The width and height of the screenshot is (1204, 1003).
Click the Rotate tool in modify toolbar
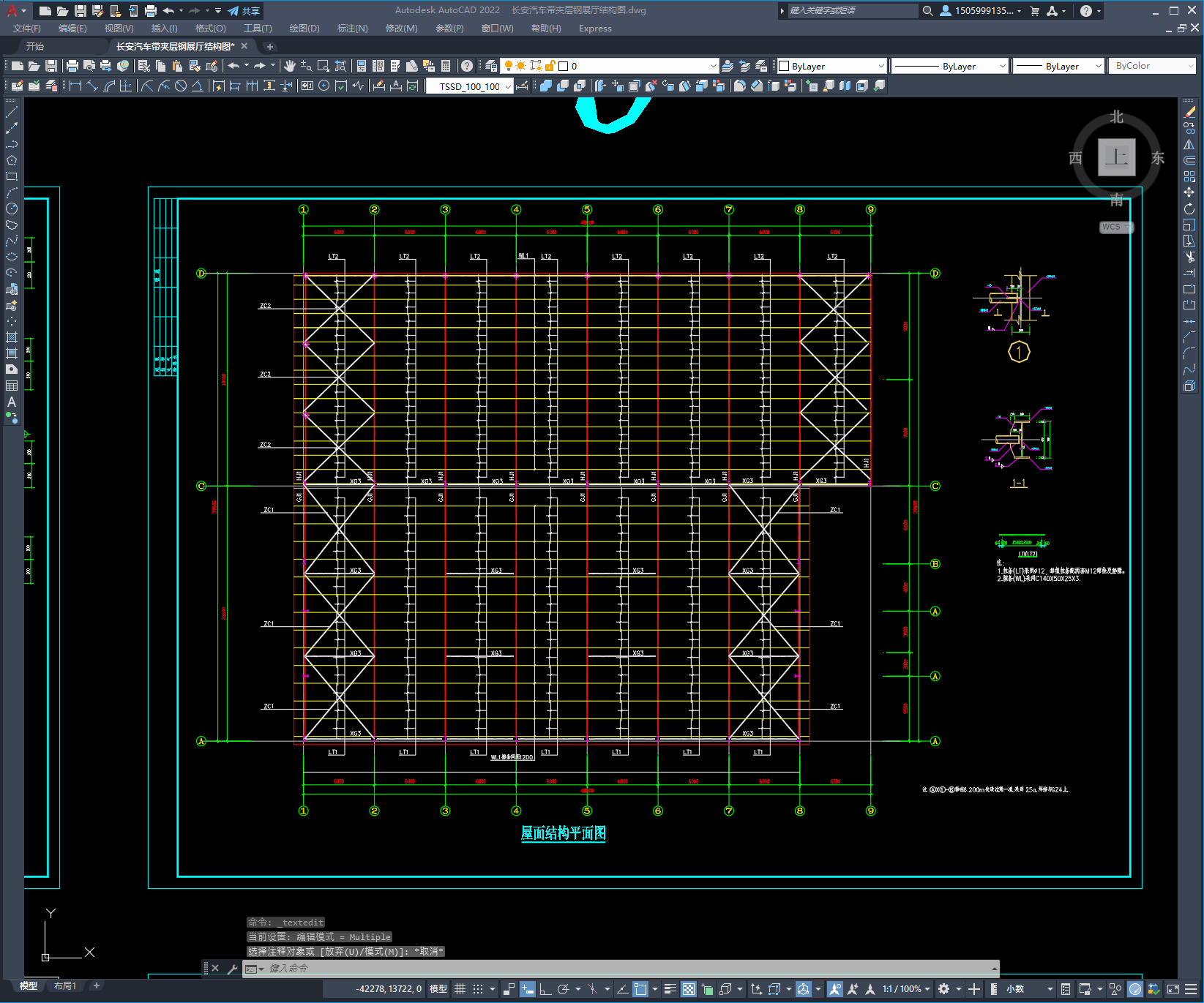pyautogui.click(x=1189, y=209)
